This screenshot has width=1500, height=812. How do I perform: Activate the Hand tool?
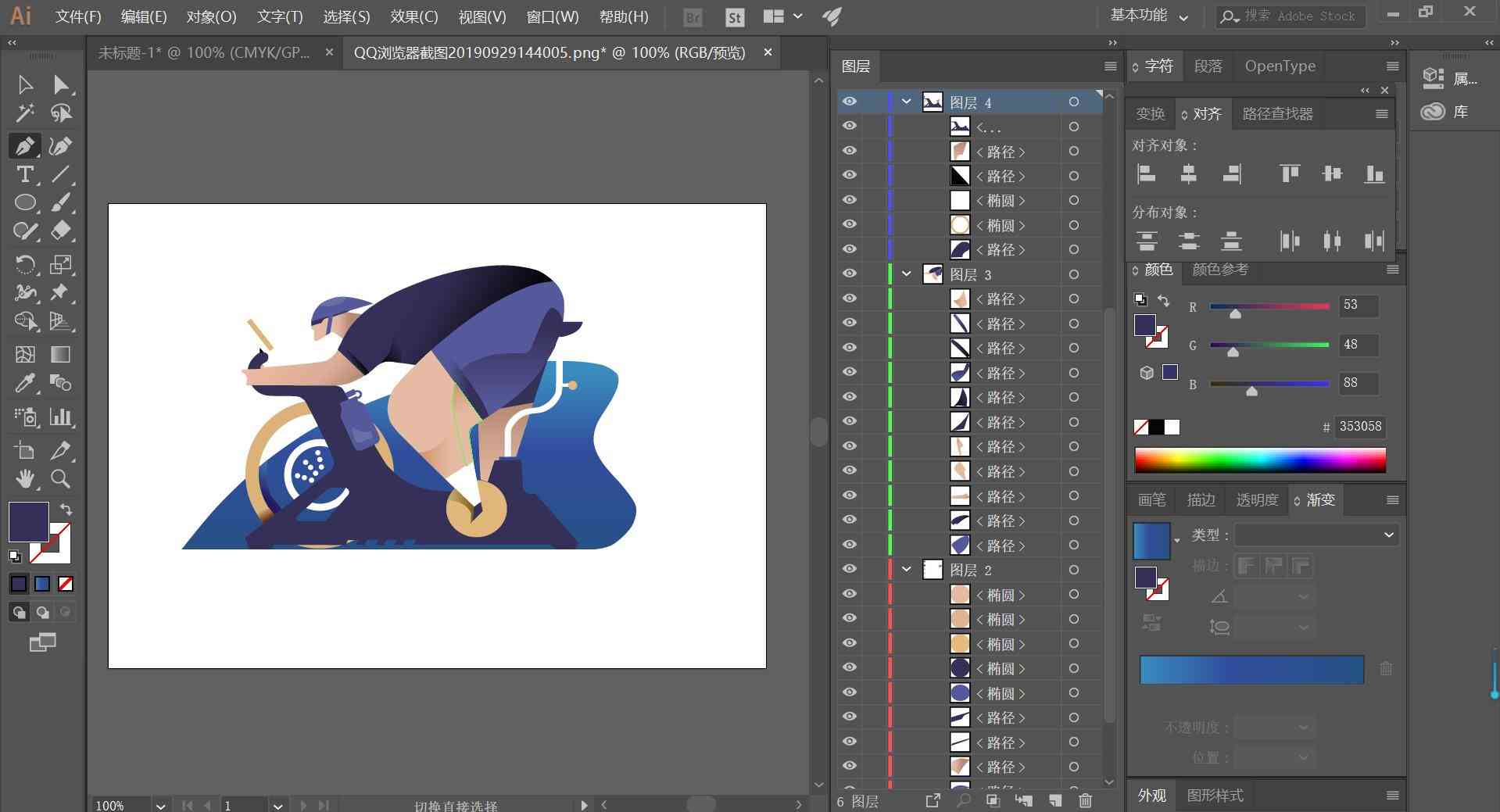point(24,478)
